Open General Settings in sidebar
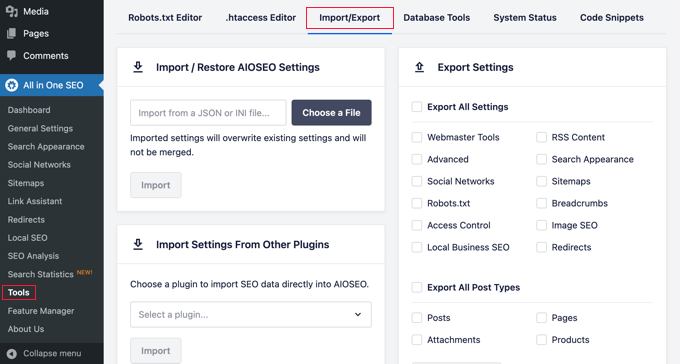Screen dimensions: 680x364 pos(40,128)
